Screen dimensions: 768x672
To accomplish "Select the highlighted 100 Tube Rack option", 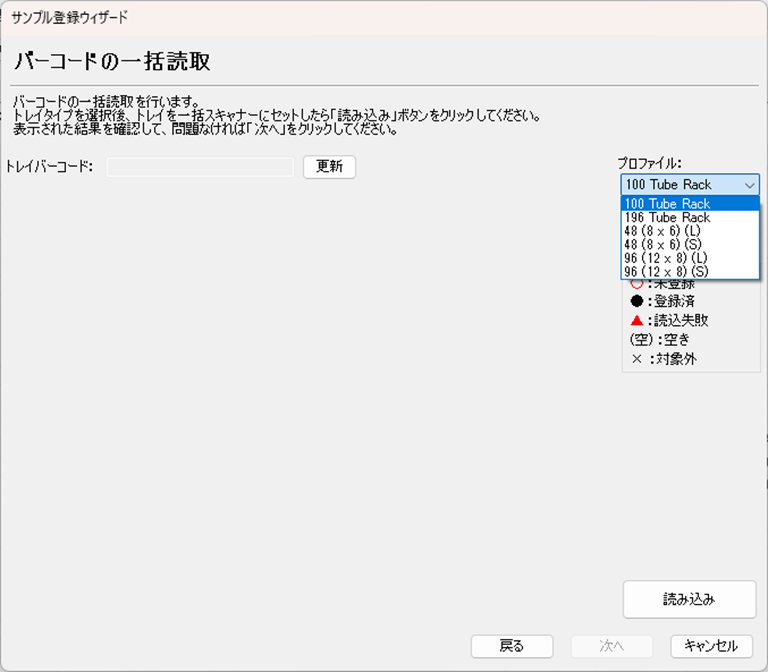I will (x=668, y=204).
